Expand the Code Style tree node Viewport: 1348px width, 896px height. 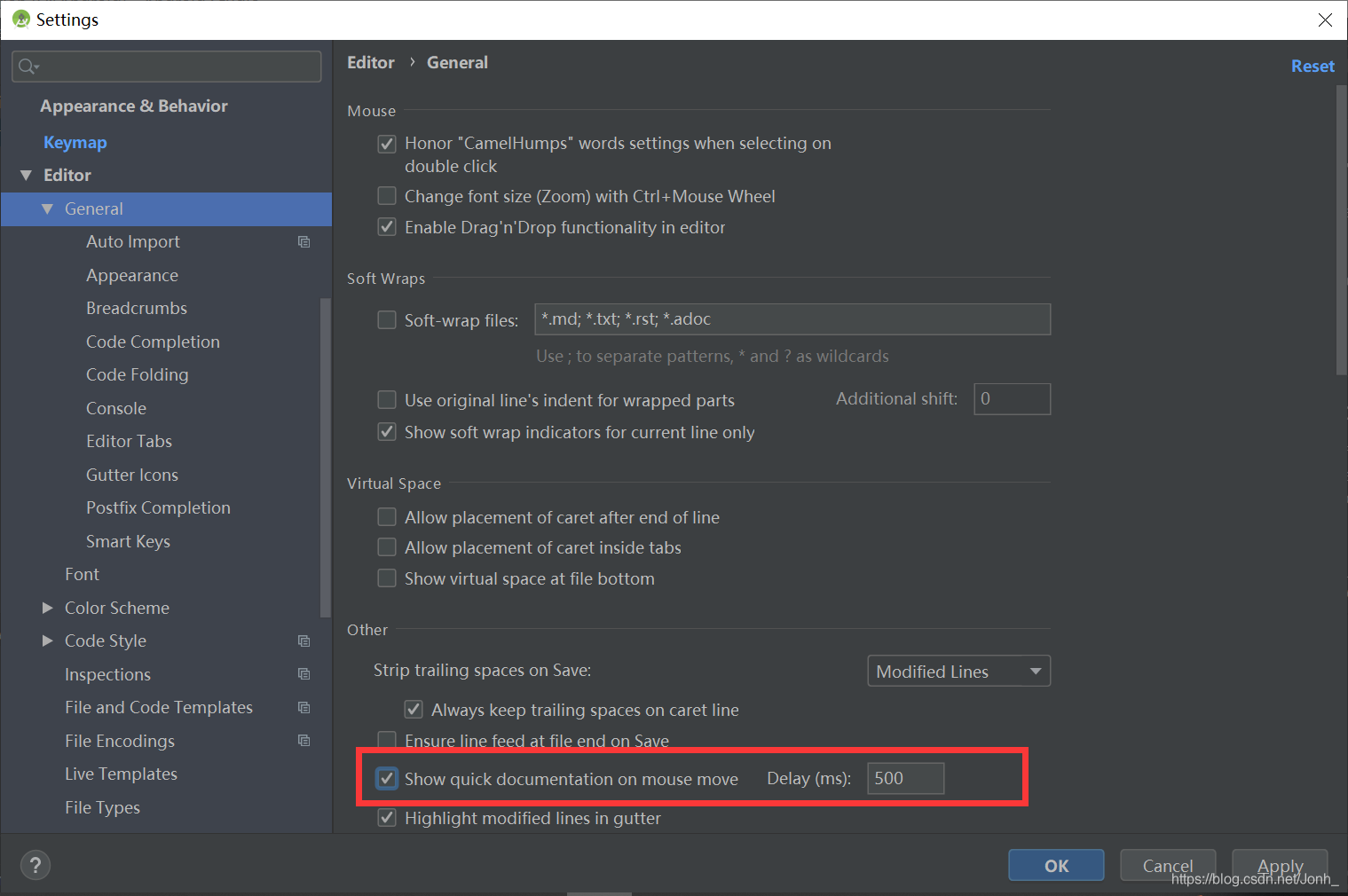click(47, 641)
